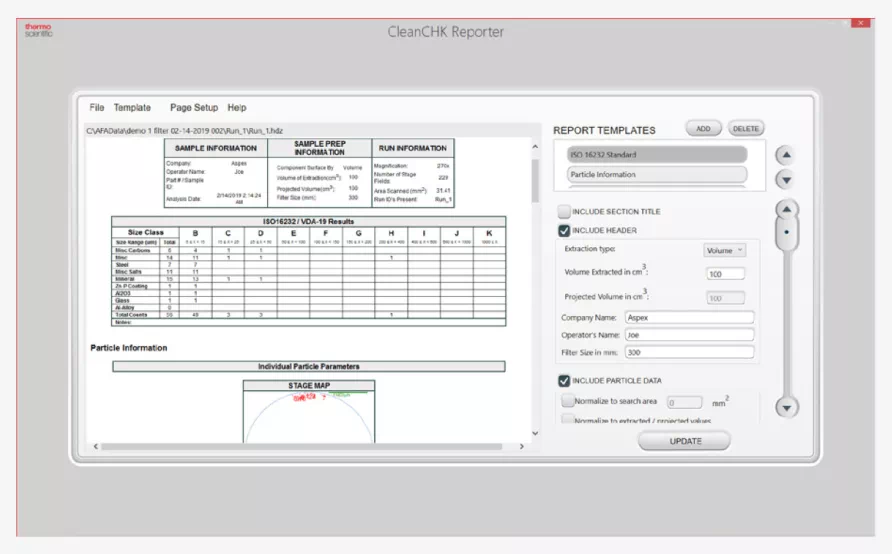The width and height of the screenshot is (892, 554).
Task: Click the RUN INFORMATION header in preview
Action: click(412, 148)
